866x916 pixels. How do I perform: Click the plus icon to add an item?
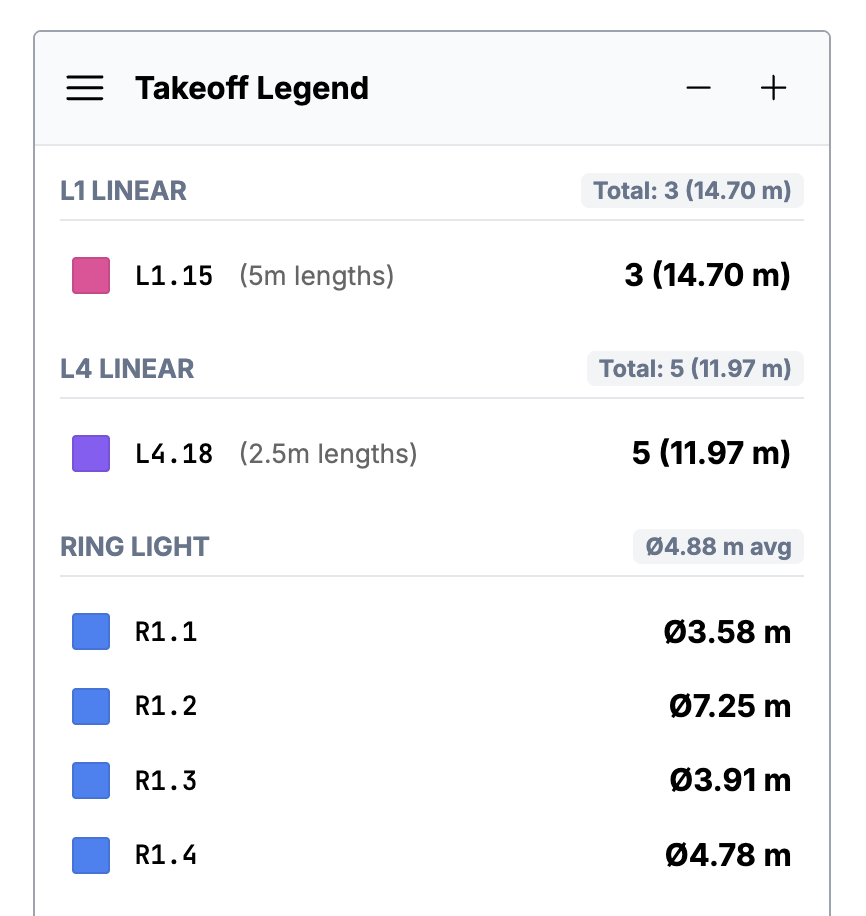pyautogui.click(x=773, y=88)
